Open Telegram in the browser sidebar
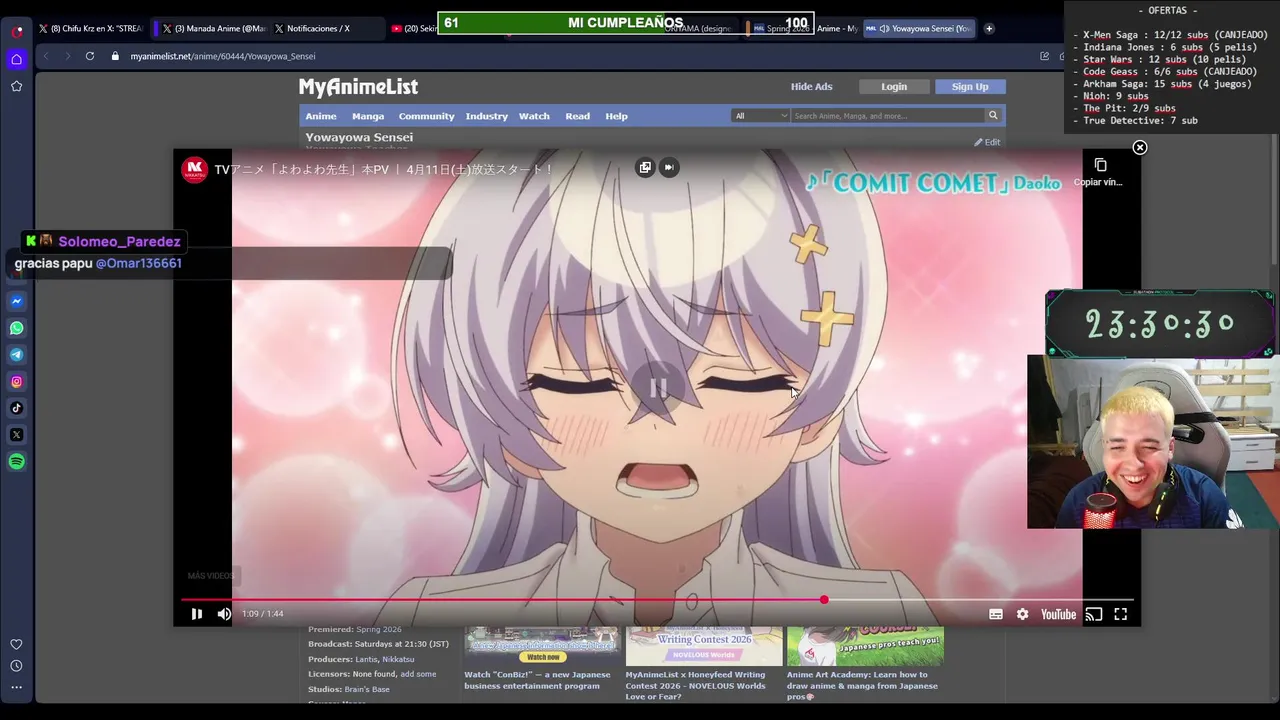 coord(16,354)
